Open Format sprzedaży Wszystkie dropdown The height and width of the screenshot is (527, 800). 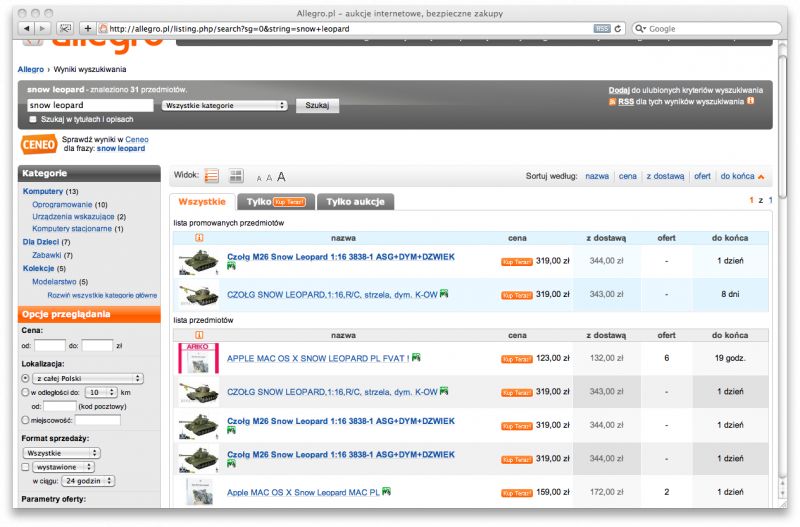pos(62,453)
